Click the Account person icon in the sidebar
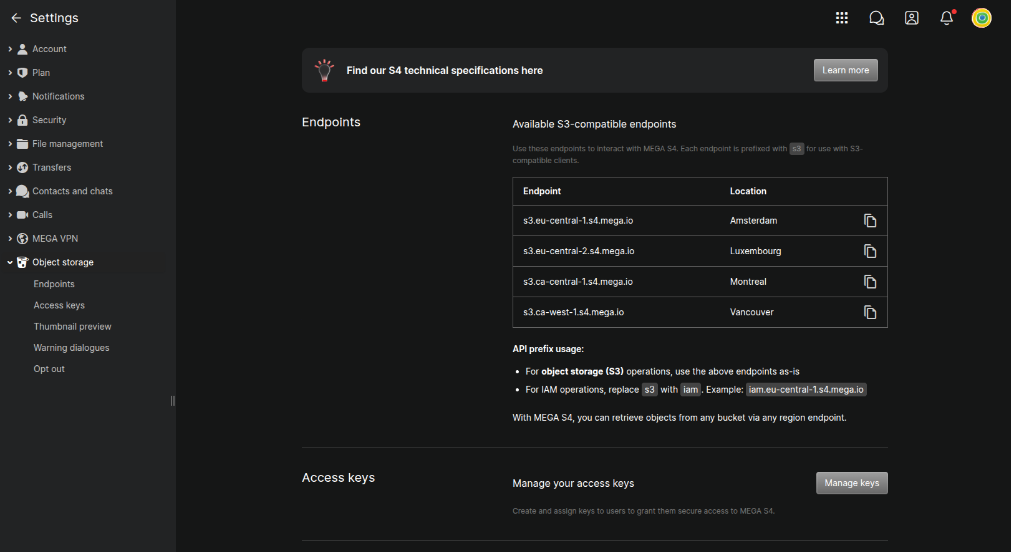1011x552 pixels. pos(23,49)
